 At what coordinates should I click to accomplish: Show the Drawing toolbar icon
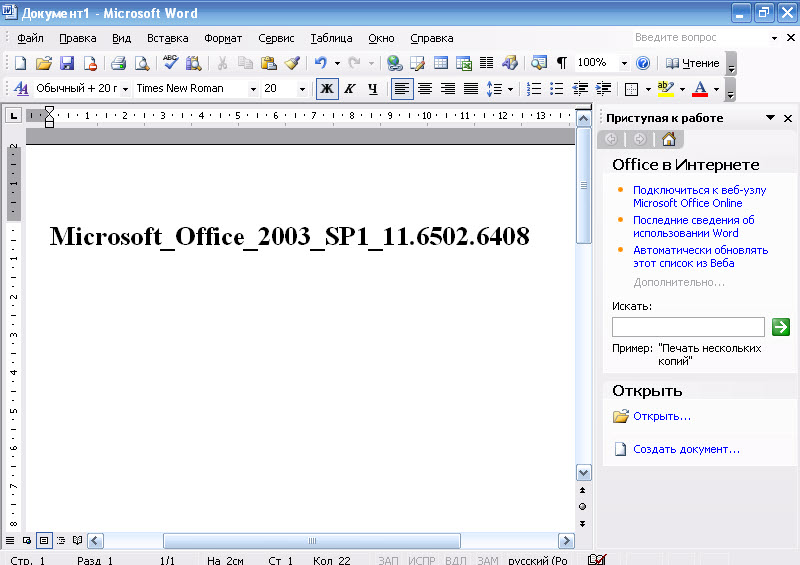(510, 63)
